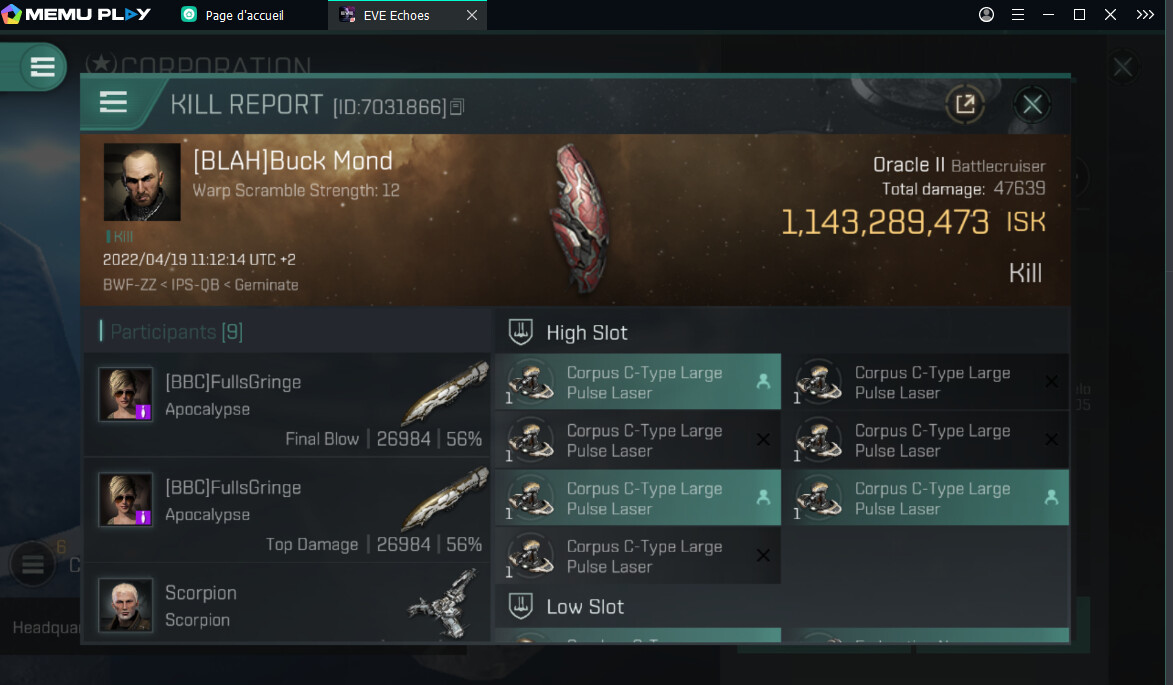Click the dropped-loot person icon on first laser
Screen dimensions: 1173x685
(763, 382)
